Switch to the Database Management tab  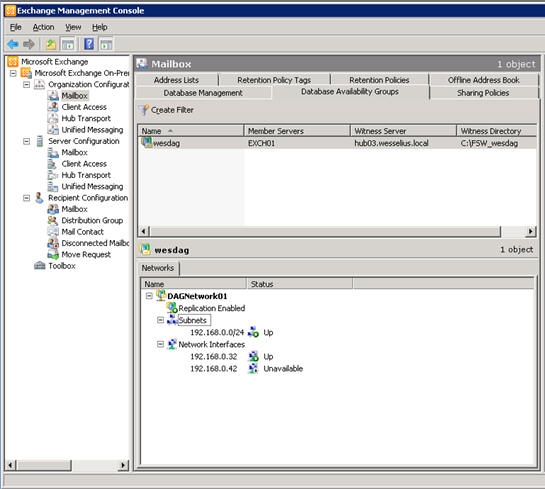203,93
